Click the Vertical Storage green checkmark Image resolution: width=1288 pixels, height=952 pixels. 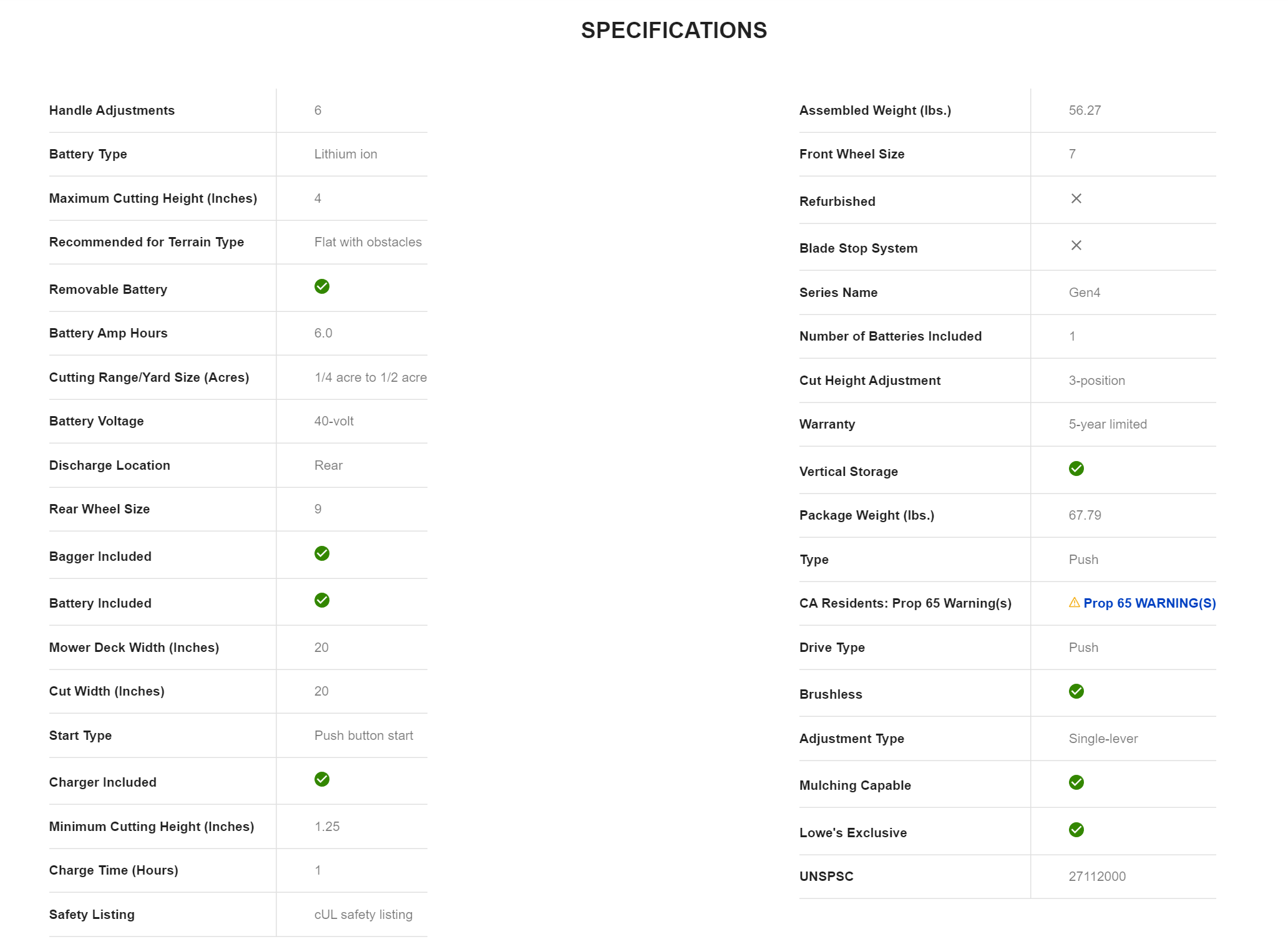[1076, 469]
